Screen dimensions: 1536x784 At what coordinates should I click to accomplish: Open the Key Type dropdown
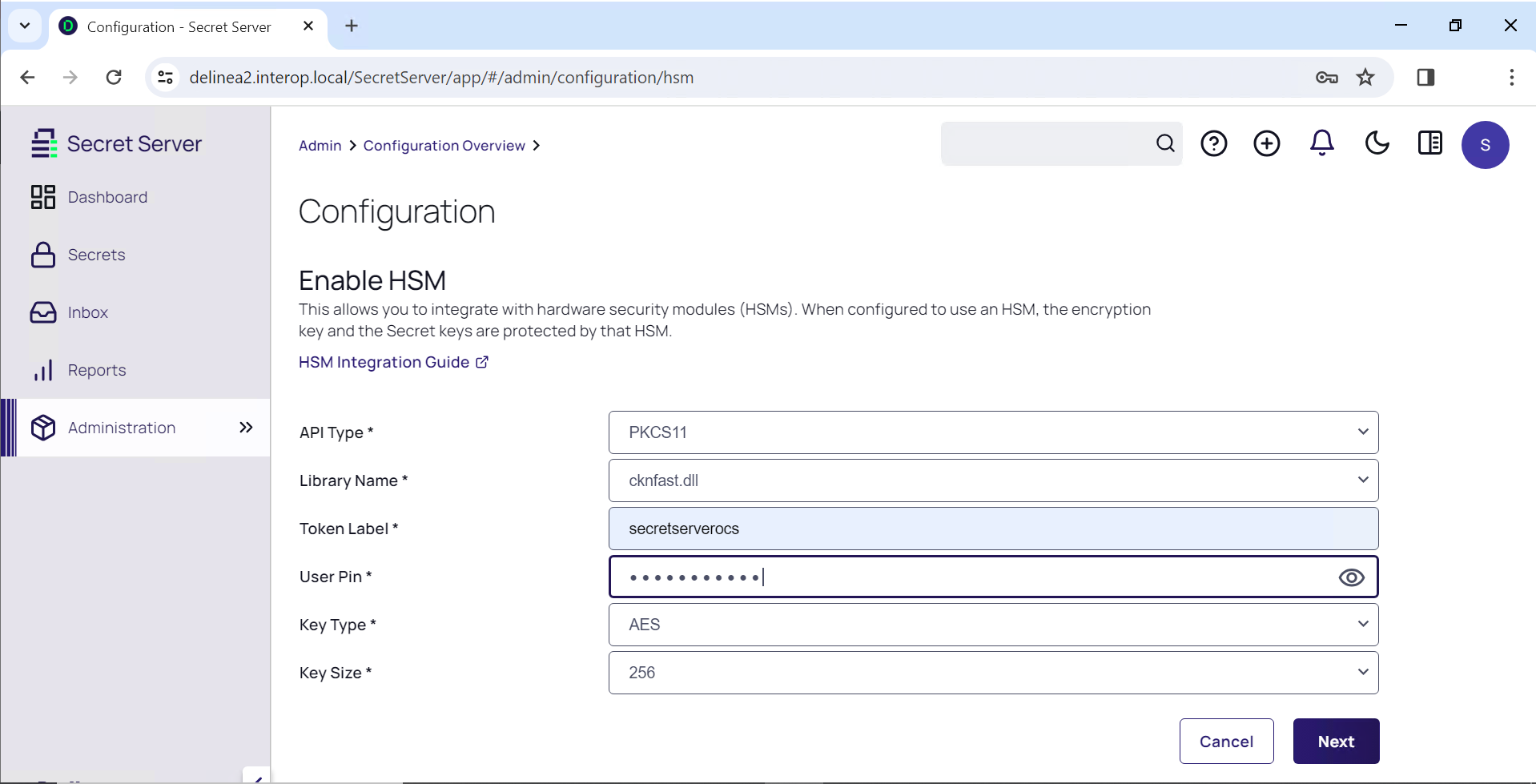(x=993, y=625)
